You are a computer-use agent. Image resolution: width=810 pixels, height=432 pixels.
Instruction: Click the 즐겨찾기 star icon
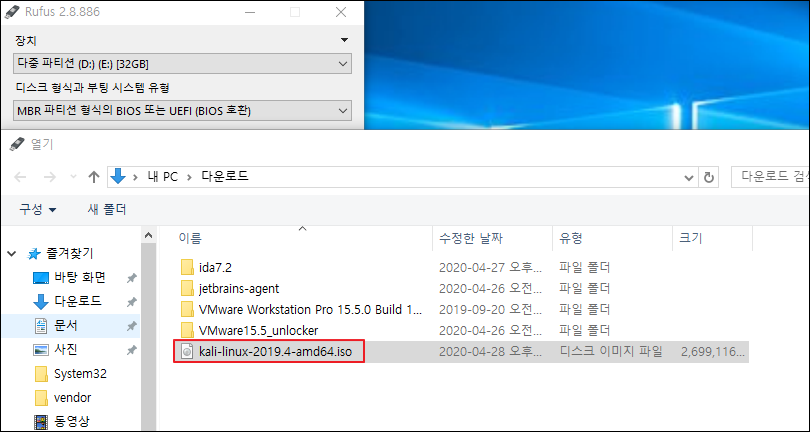tap(34, 254)
